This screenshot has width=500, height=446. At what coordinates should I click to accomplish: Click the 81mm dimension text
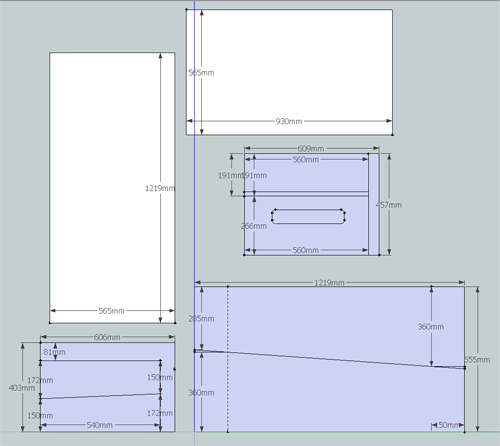pyautogui.click(x=54, y=352)
